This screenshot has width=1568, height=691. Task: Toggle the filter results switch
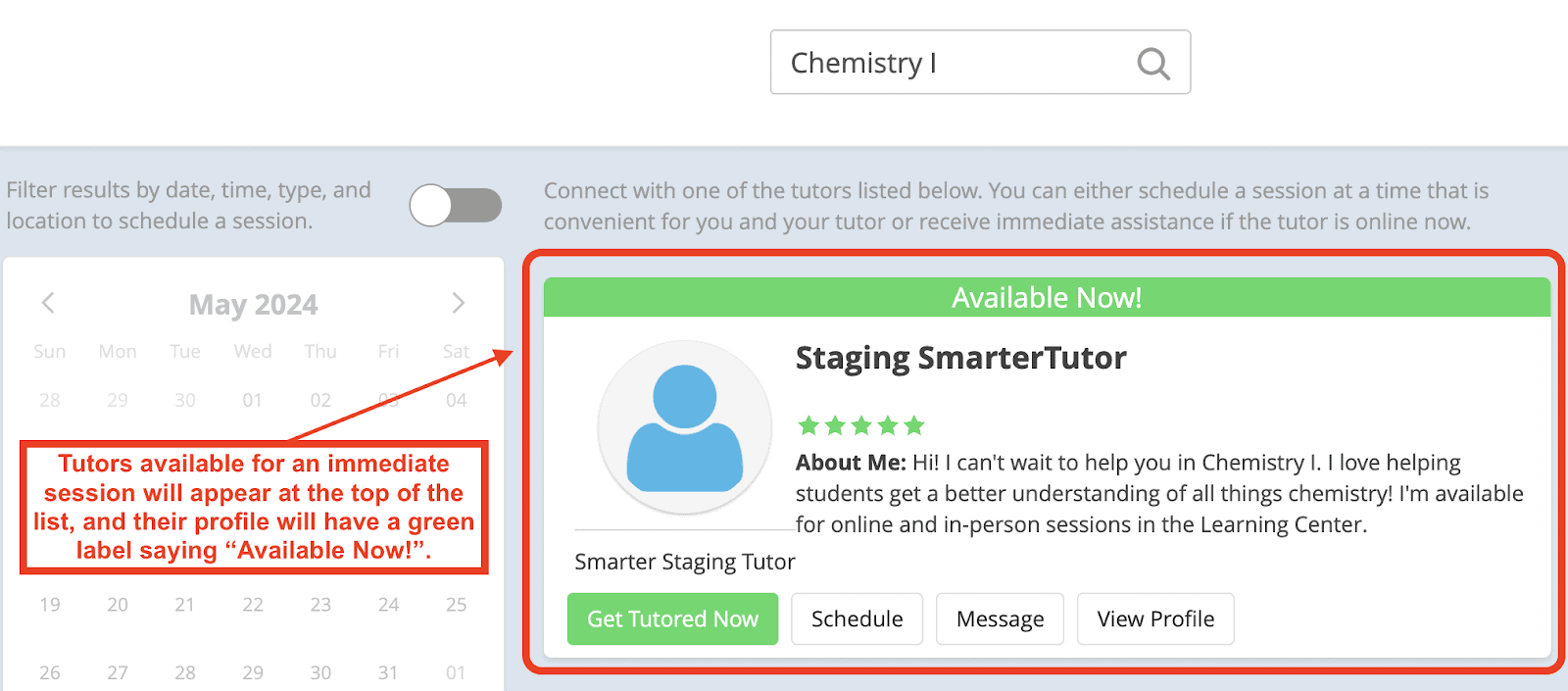[x=456, y=206]
